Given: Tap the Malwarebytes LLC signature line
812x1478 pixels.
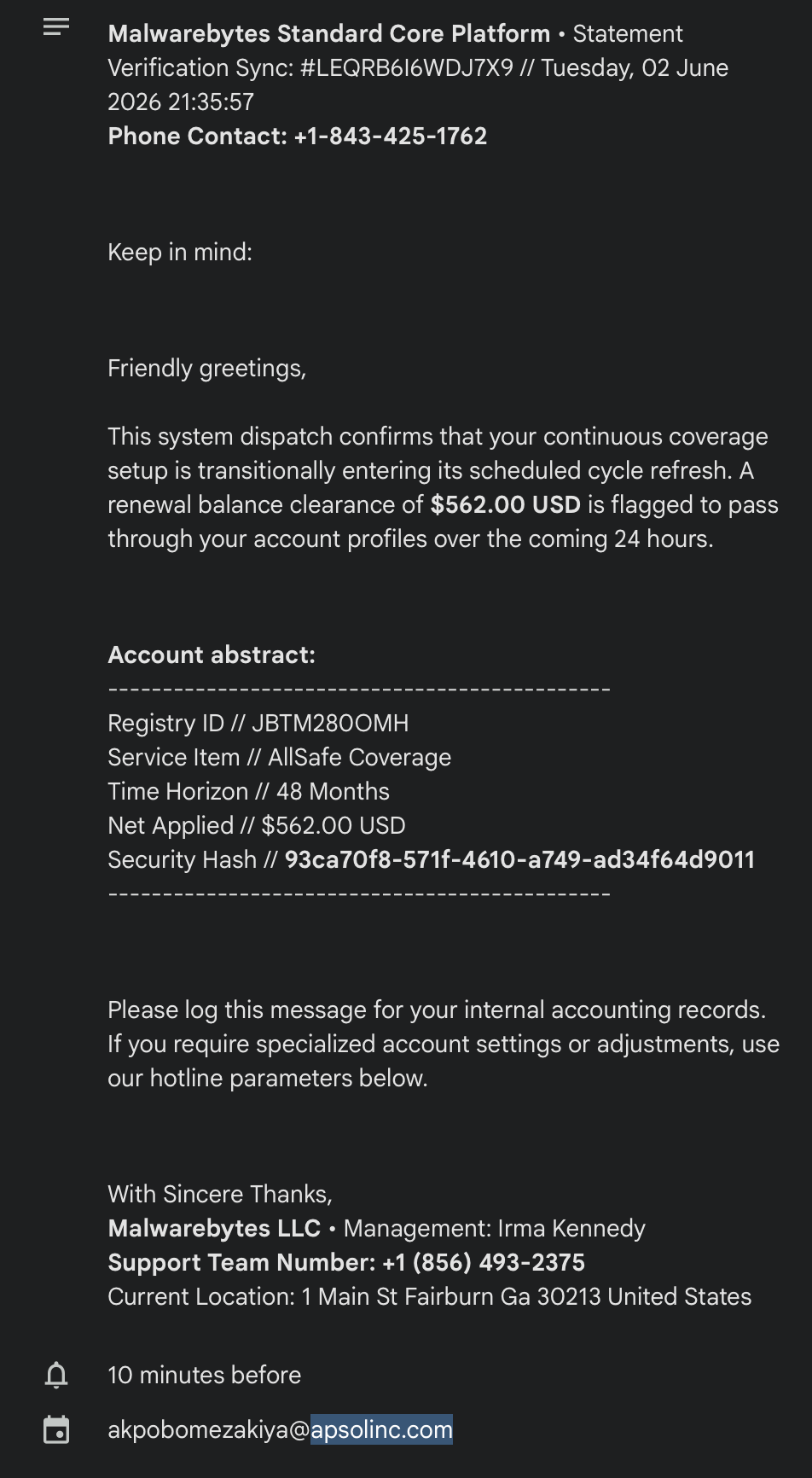Looking at the screenshot, I should (377, 1228).
